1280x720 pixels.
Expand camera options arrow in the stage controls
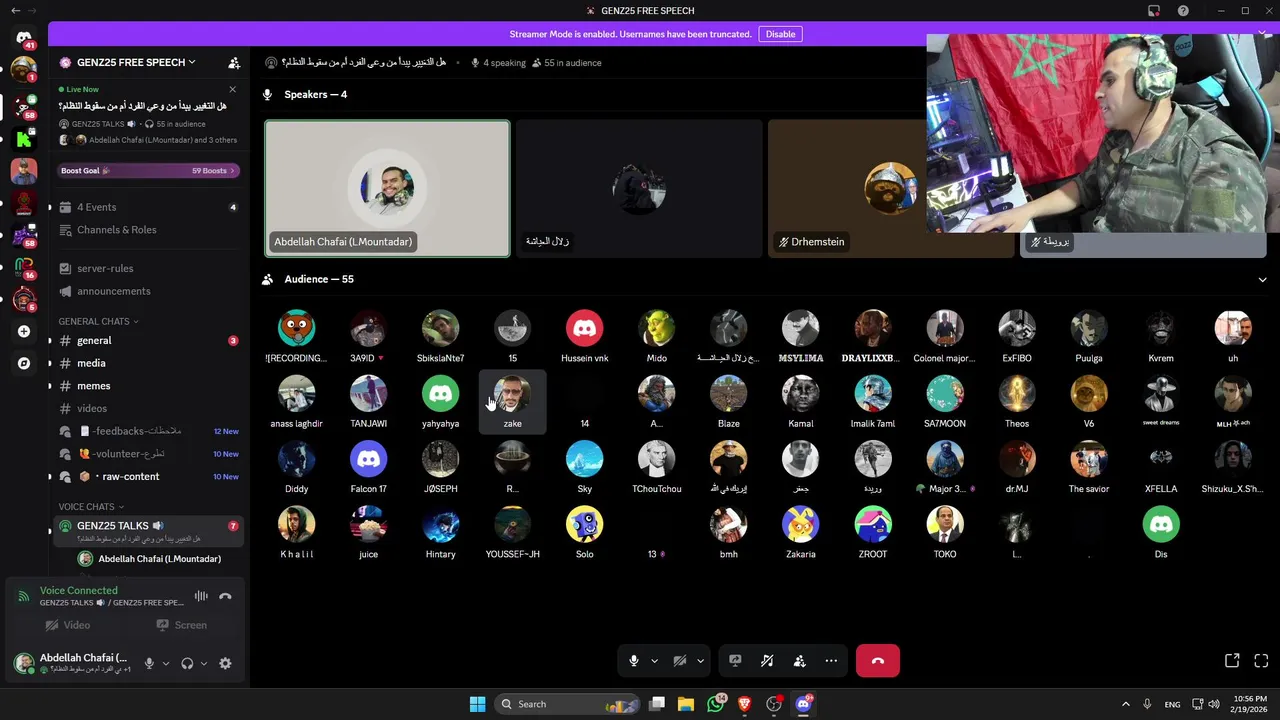(700, 661)
